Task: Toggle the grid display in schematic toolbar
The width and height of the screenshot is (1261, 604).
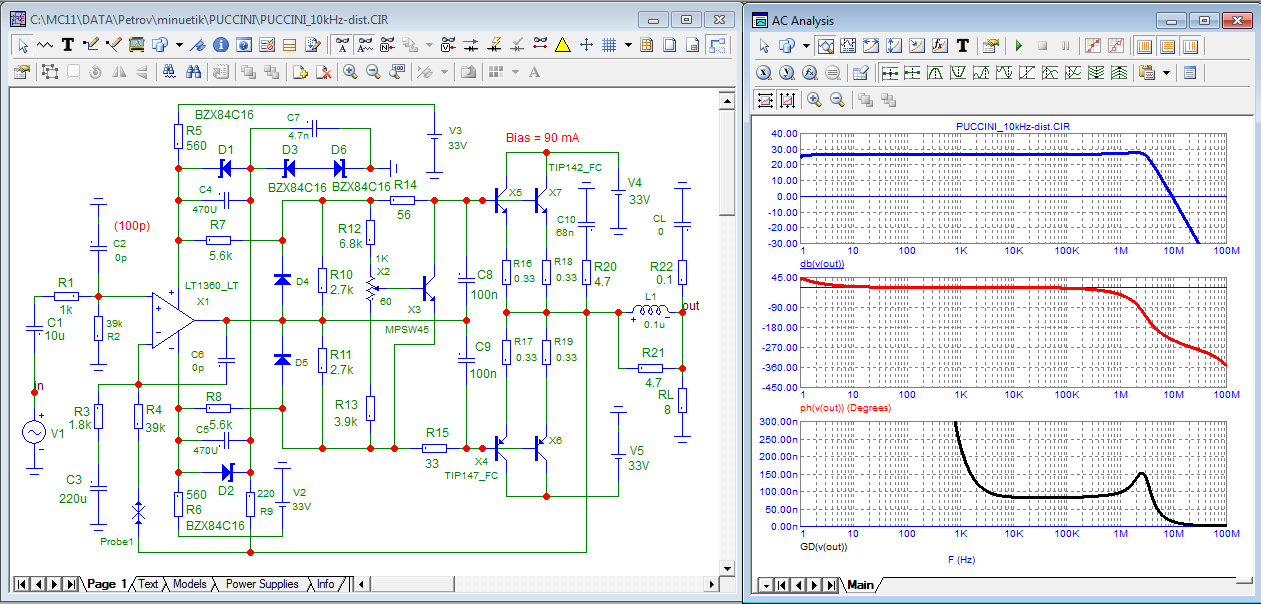Action: point(609,45)
